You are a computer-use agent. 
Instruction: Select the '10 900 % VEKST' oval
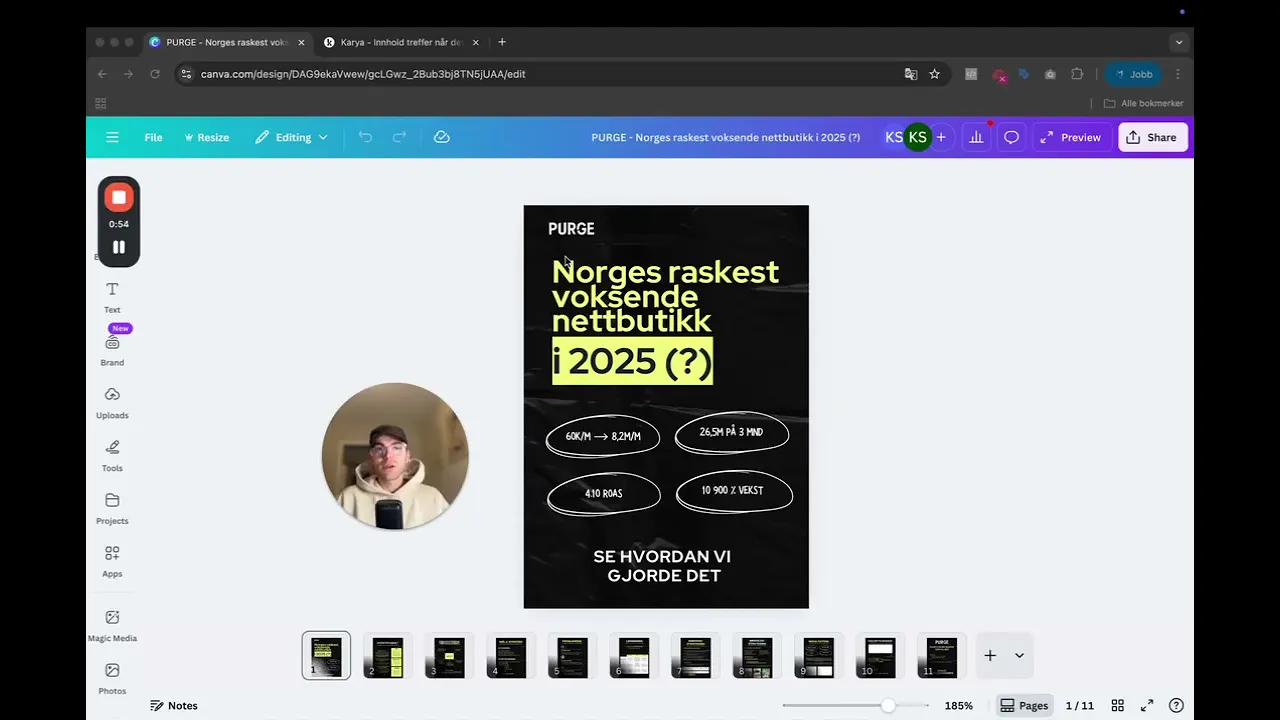tap(734, 491)
